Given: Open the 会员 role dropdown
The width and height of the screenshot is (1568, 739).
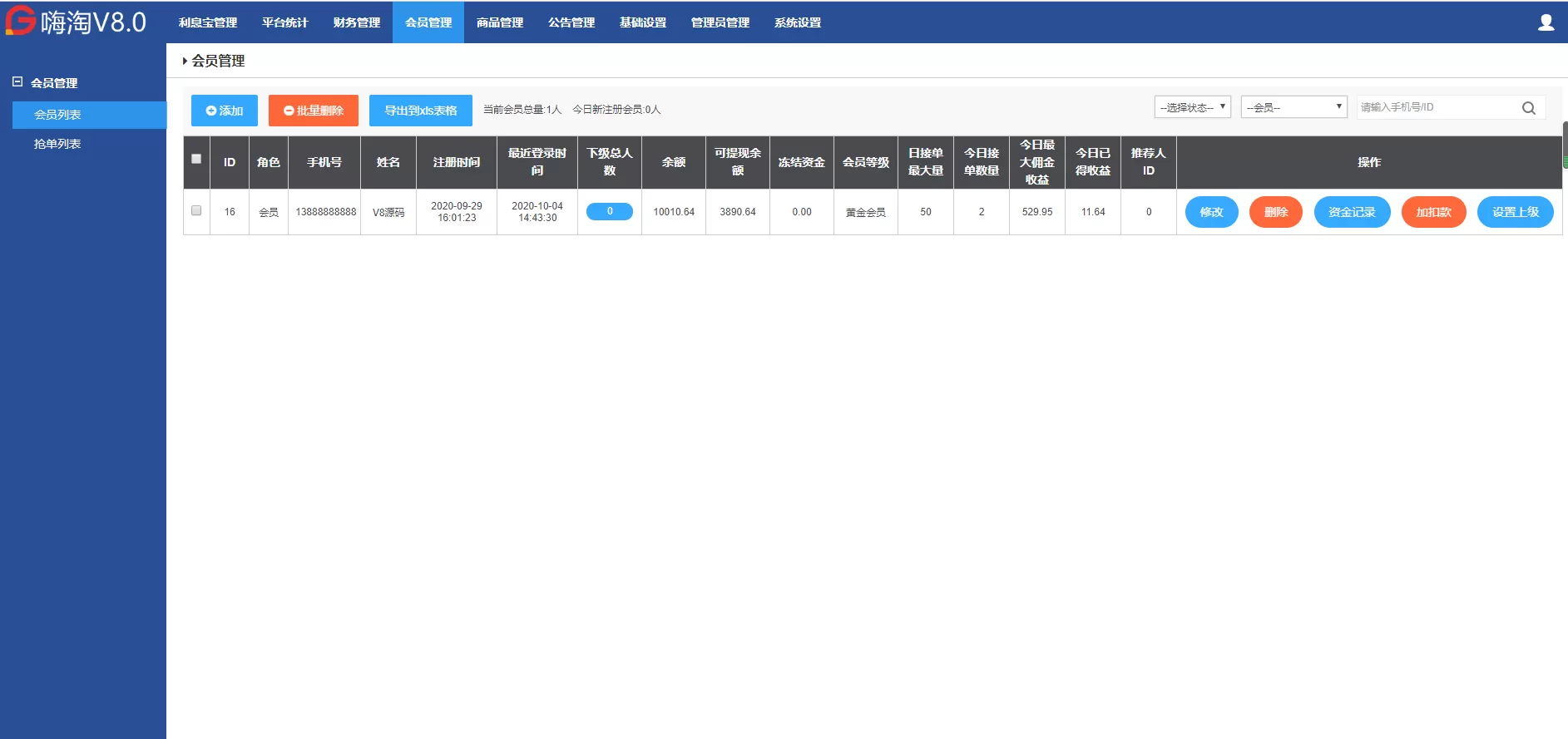Looking at the screenshot, I should tap(1293, 107).
